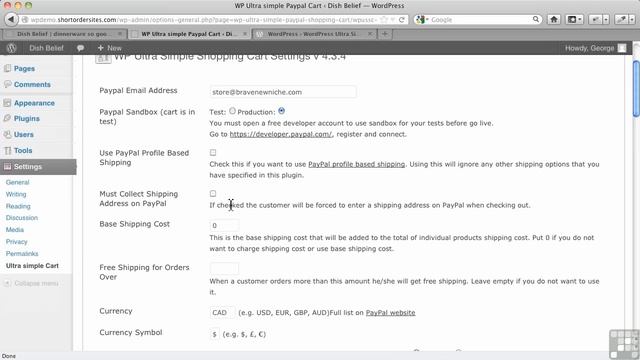Image resolution: width=640 pixels, height=360 pixels.
Task: Click the Base Shipping Cost field
Action: click(224, 225)
